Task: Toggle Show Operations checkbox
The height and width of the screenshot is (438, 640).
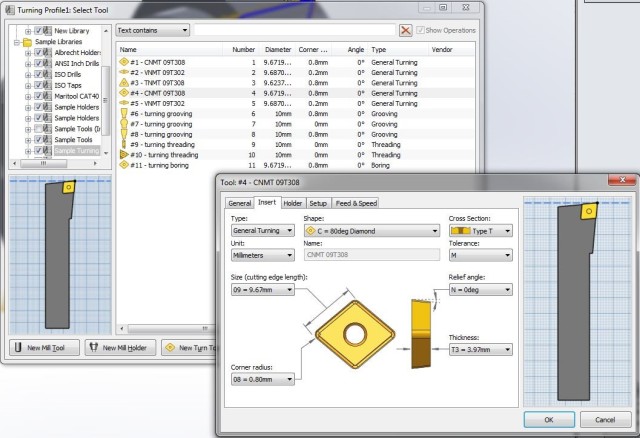Action: 420,30
